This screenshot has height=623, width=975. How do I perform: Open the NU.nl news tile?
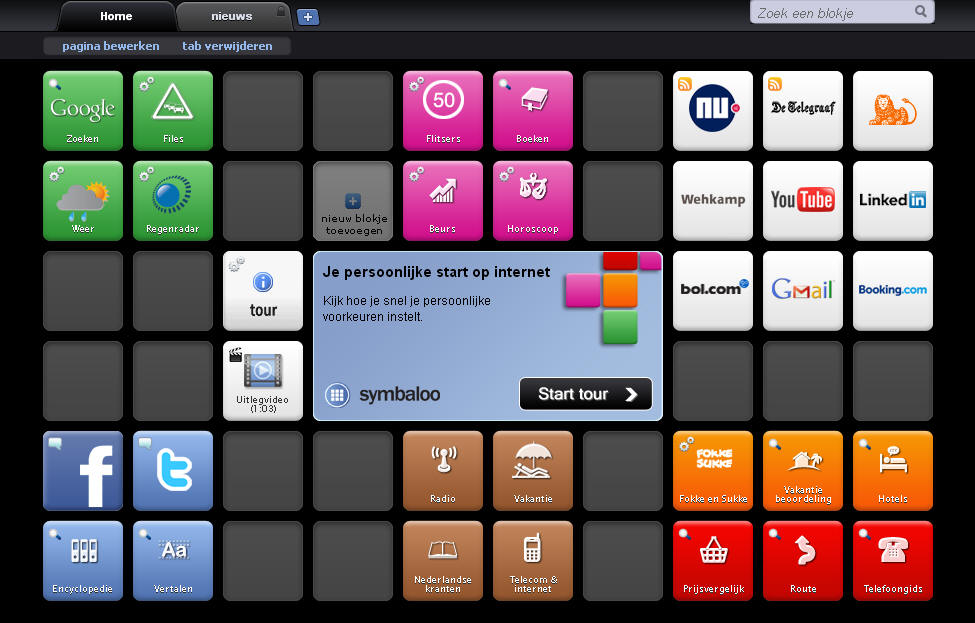point(713,111)
